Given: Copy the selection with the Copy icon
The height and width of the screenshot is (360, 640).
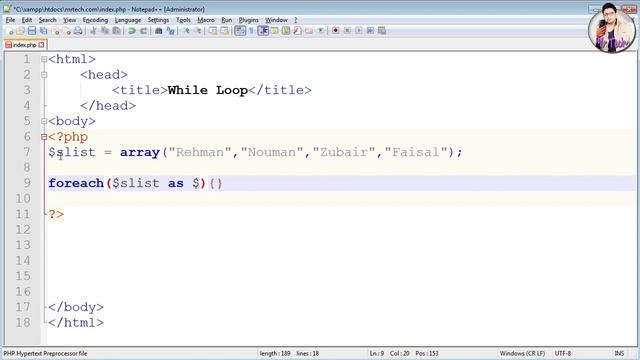Looking at the screenshot, I should pyautogui.click(x=105, y=31).
